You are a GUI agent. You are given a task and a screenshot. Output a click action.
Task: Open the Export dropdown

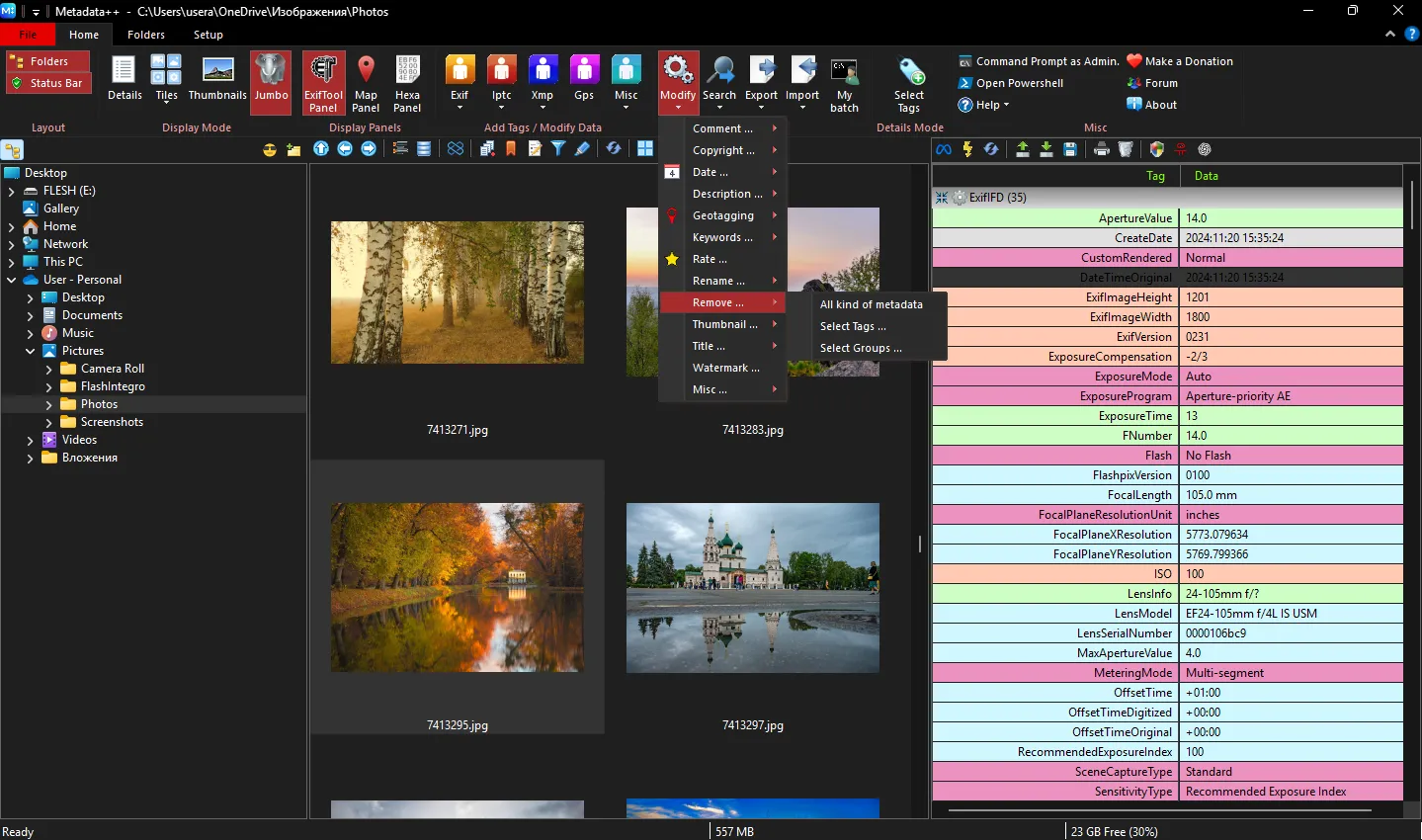pos(761,83)
